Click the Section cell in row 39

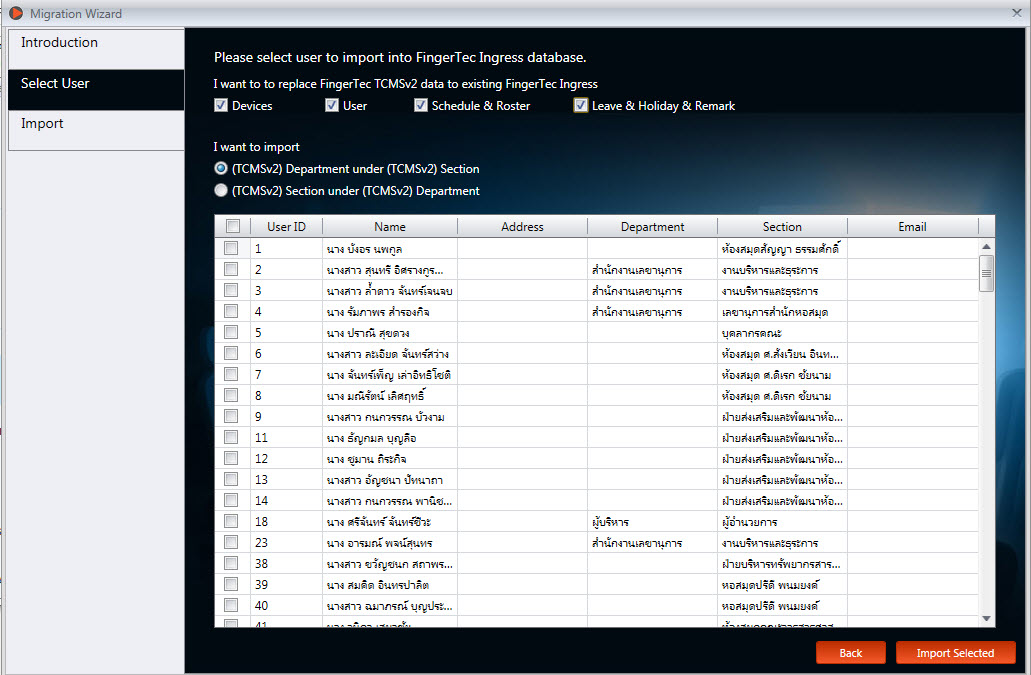coord(782,585)
